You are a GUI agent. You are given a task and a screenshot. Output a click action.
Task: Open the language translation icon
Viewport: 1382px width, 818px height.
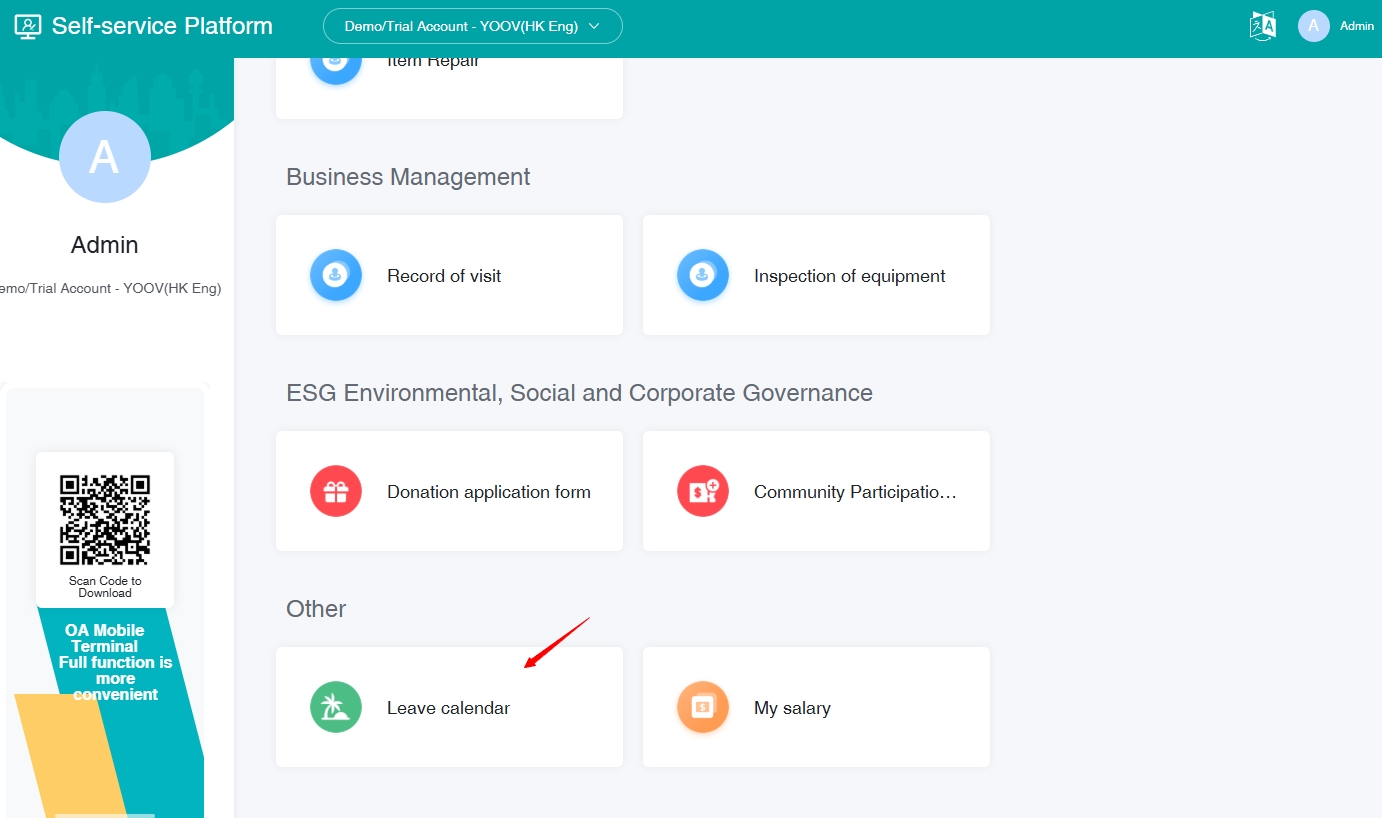pyautogui.click(x=1263, y=26)
